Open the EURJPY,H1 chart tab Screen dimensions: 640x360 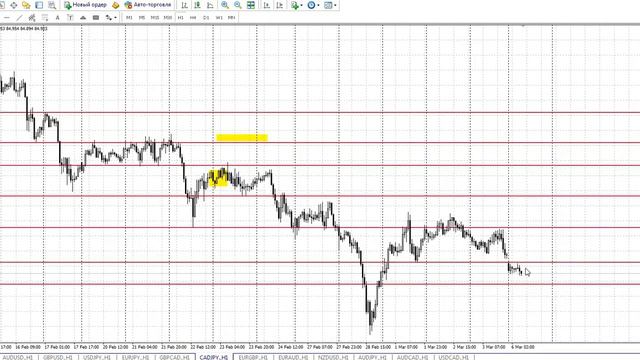pyautogui.click(x=136, y=357)
